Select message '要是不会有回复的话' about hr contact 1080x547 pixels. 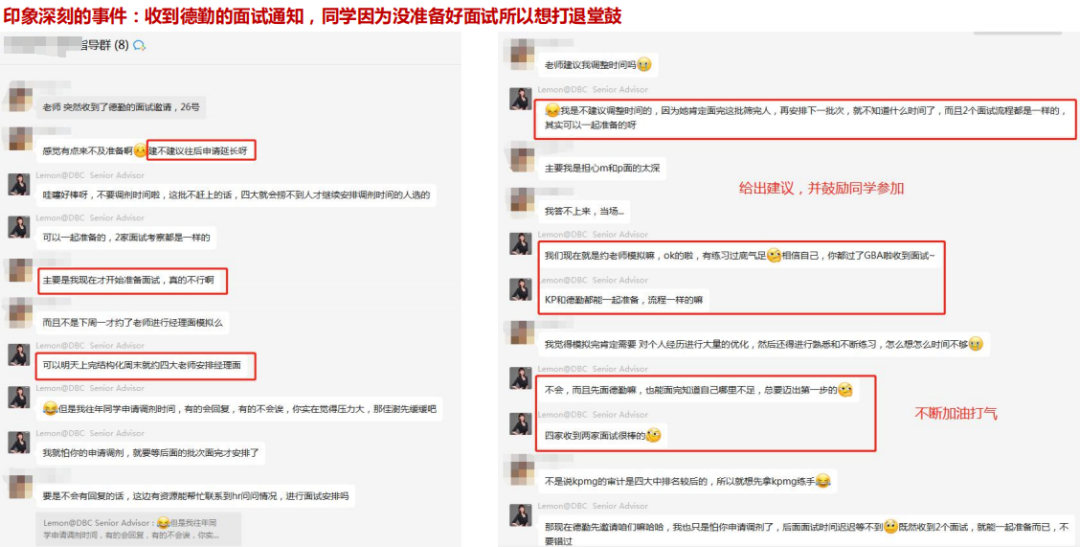point(196,495)
